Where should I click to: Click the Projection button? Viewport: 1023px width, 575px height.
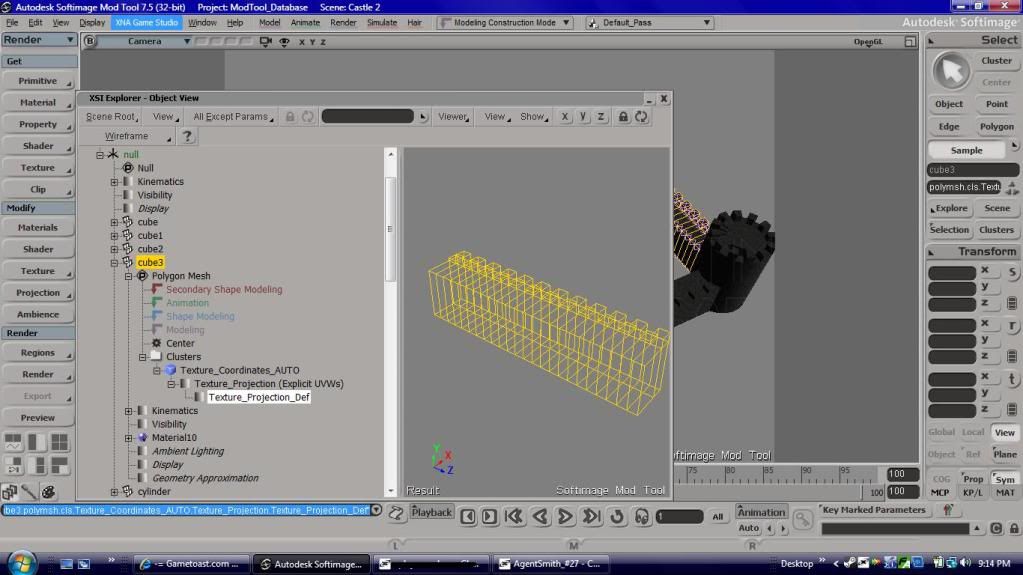tap(38, 293)
